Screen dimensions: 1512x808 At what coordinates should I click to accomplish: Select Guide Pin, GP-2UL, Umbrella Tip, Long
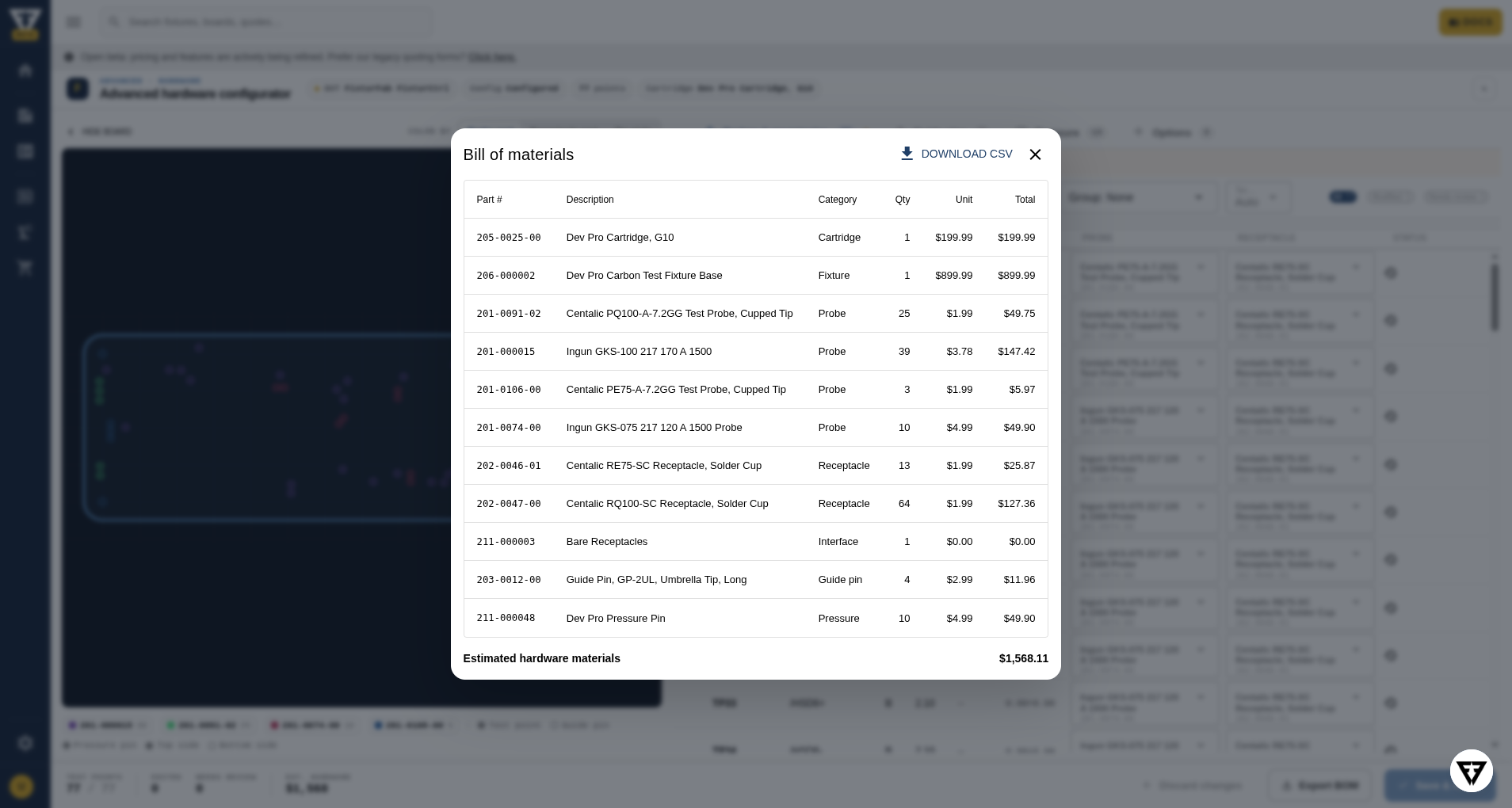click(656, 580)
